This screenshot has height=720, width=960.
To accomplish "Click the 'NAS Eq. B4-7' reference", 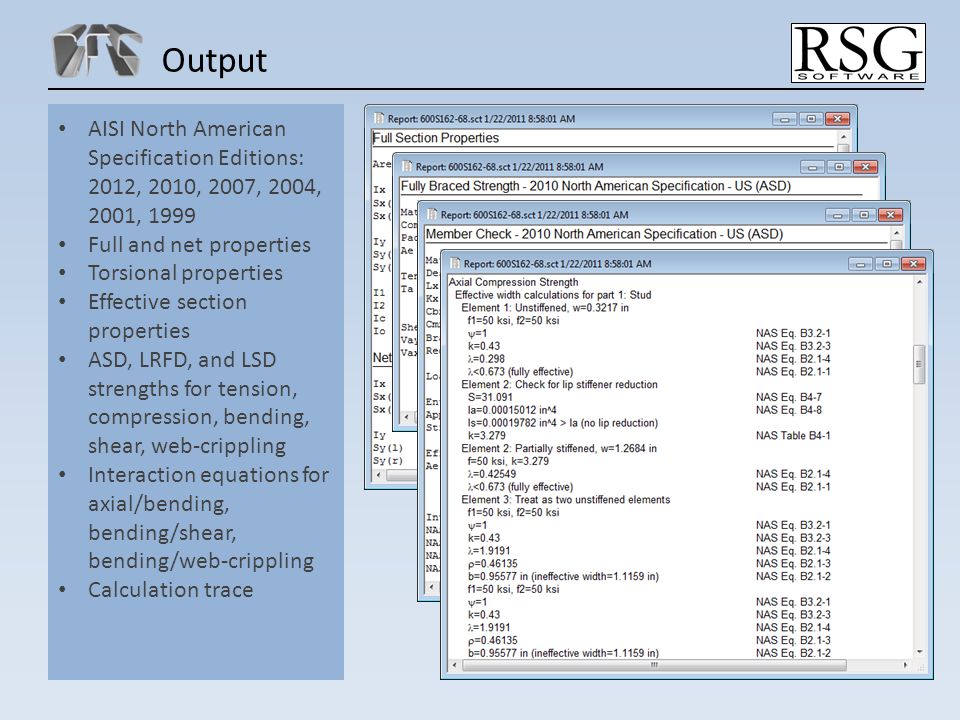I will (789, 397).
